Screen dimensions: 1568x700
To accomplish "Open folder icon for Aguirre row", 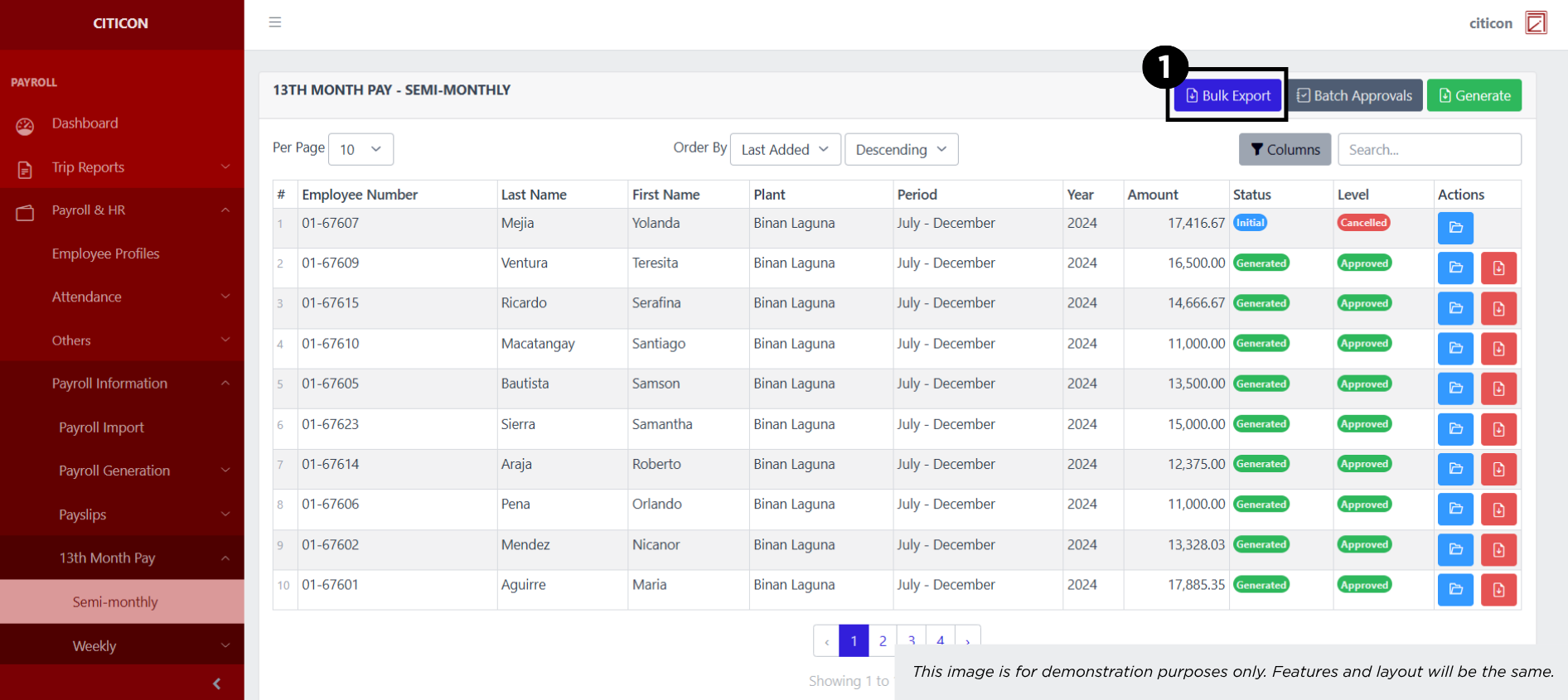I will coord(1454,590).
